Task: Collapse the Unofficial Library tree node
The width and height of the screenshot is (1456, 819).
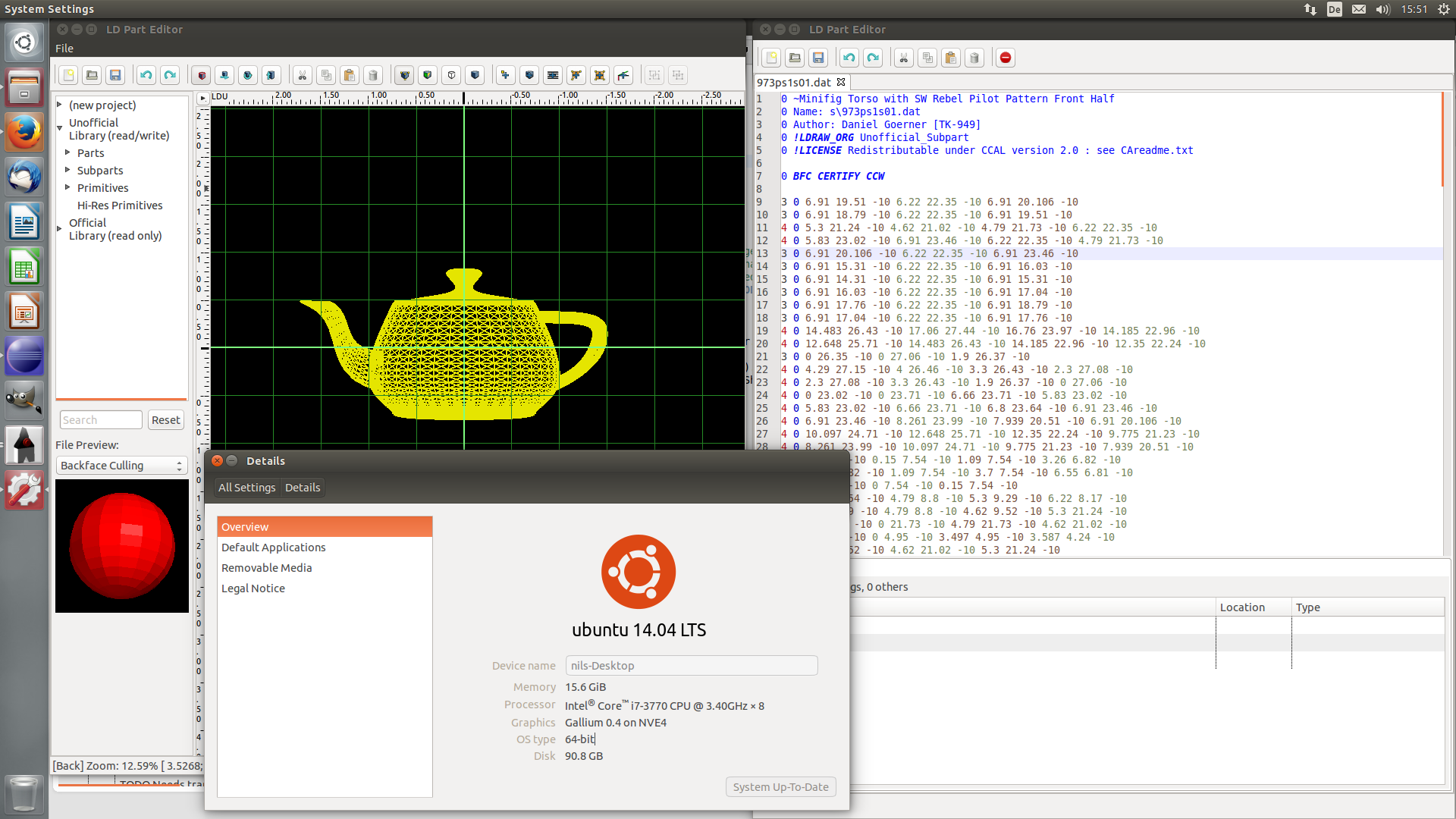Action: (x=59, y=128)
